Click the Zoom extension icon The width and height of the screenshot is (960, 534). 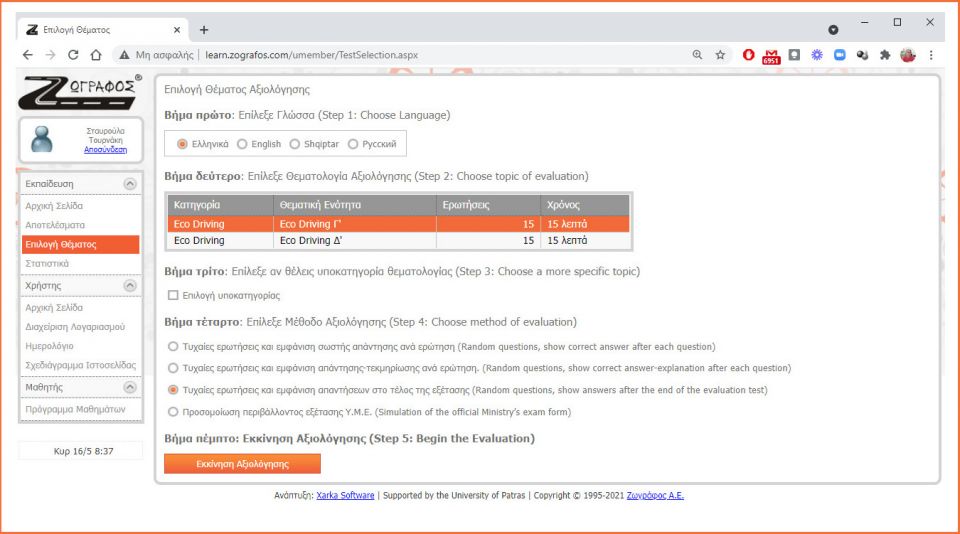point(839,56)
